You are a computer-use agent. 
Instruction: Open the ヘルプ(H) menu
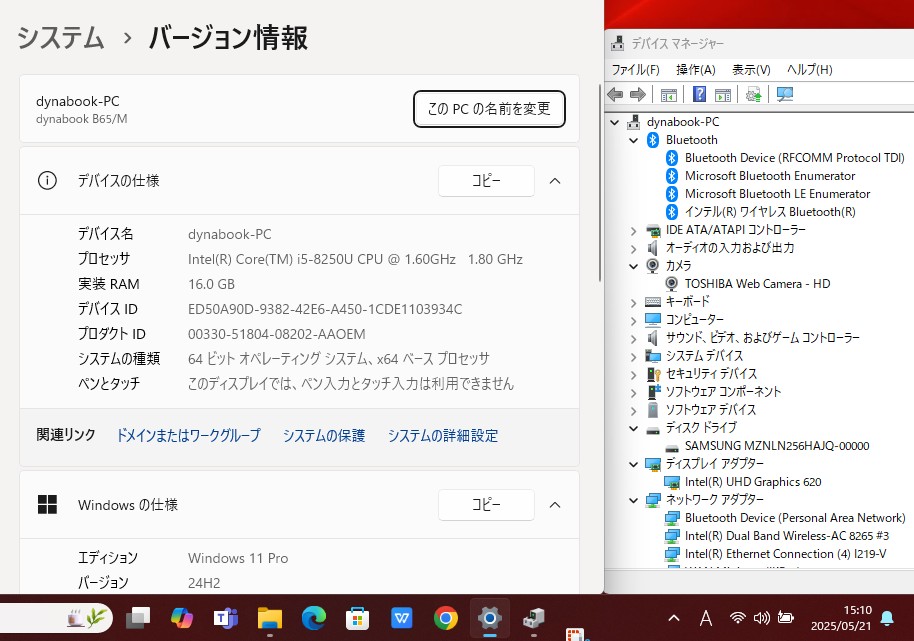(809, 70)
